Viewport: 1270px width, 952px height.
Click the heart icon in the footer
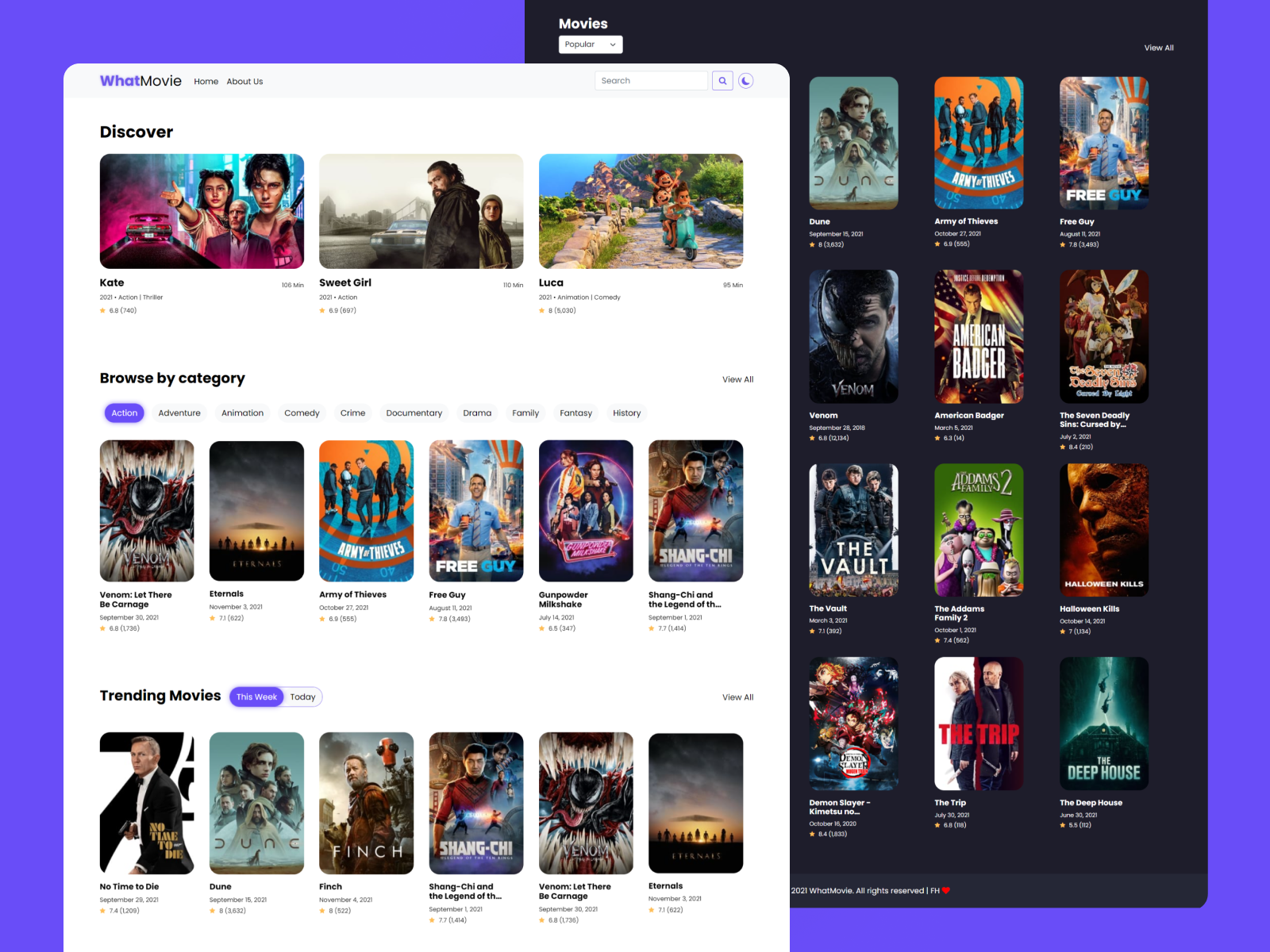coord(946,891)
